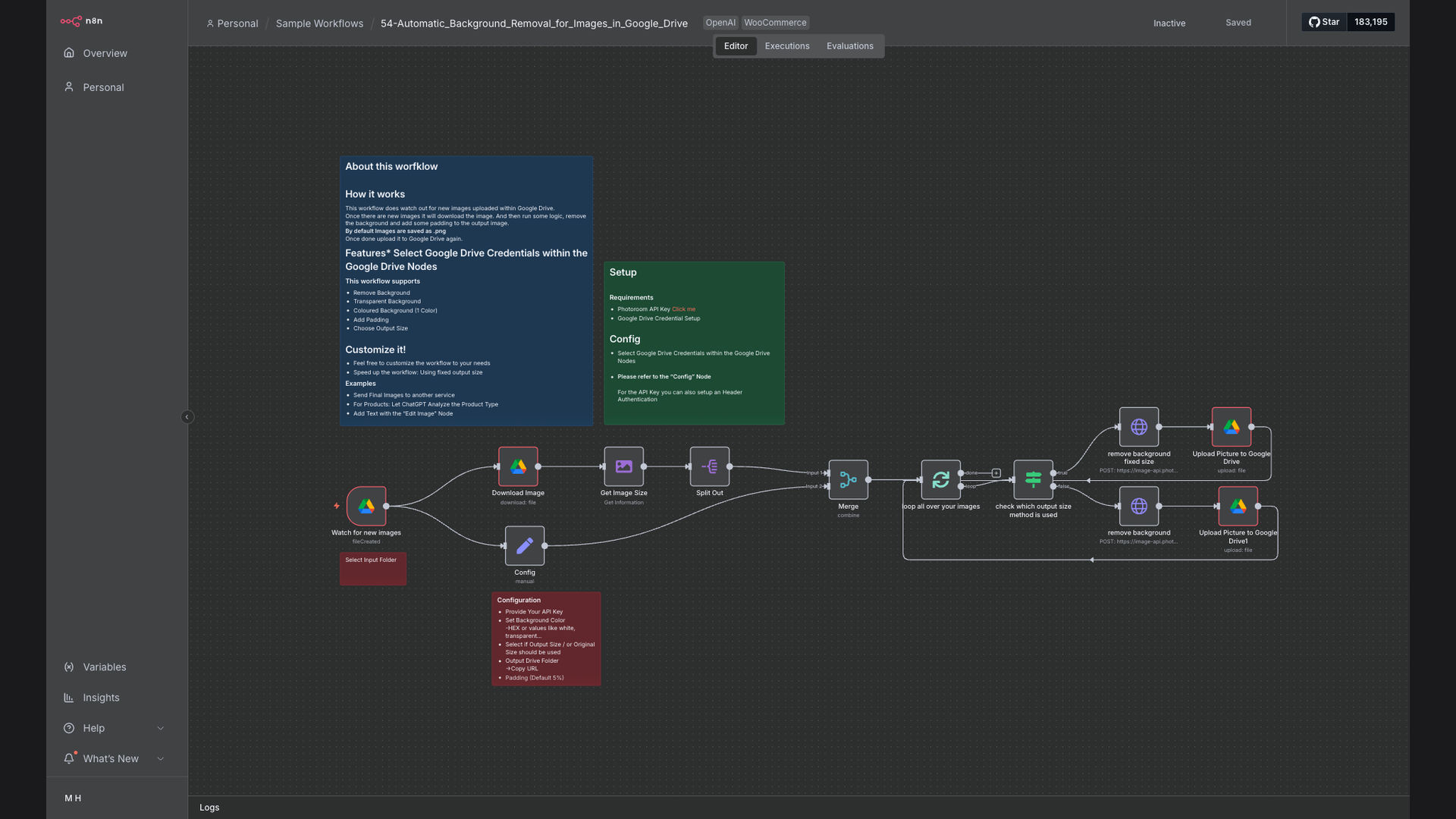Image resolution: width=1456 pixels, height=819 pixels.
Task: Switch to the Executions tab
Action: tap(787, 46)
